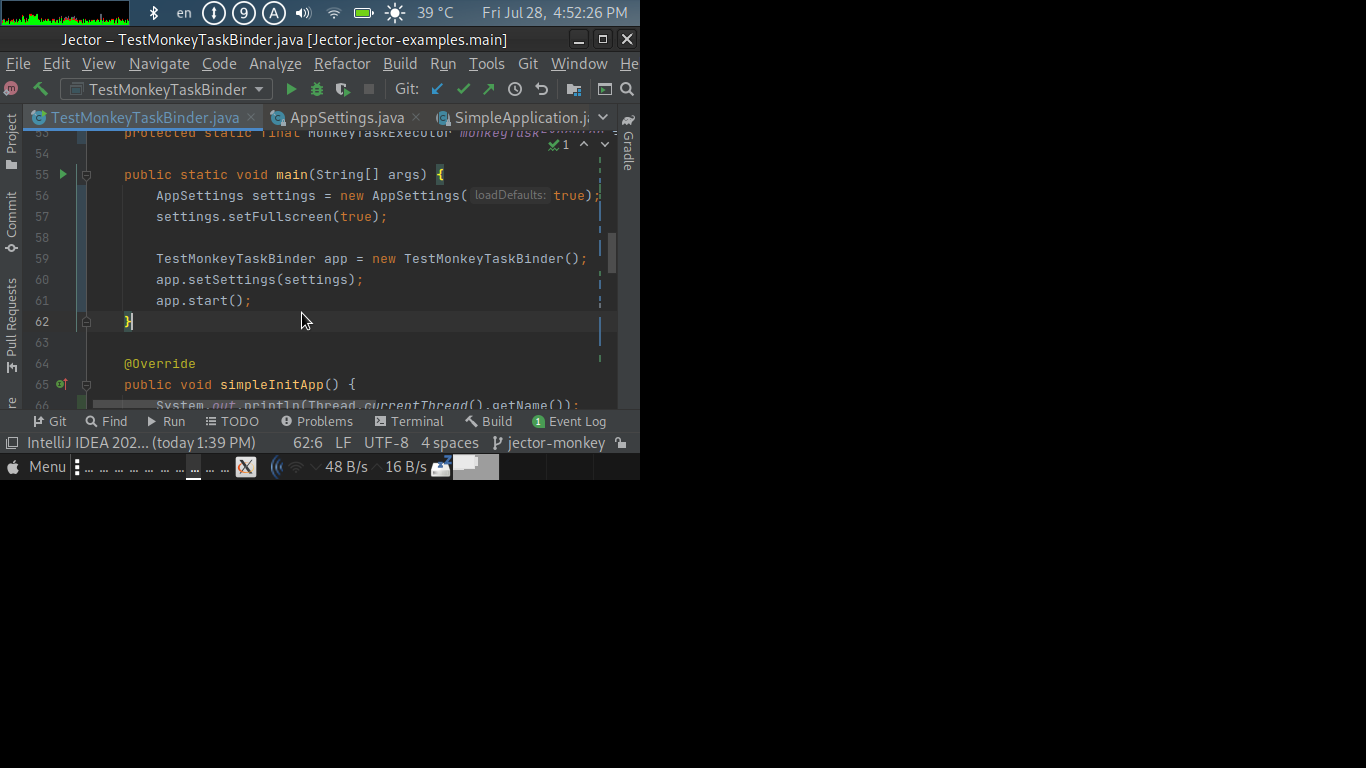Go to next highlighted problem arrow
Screen dimensions: 1366x768
[605, 145]
